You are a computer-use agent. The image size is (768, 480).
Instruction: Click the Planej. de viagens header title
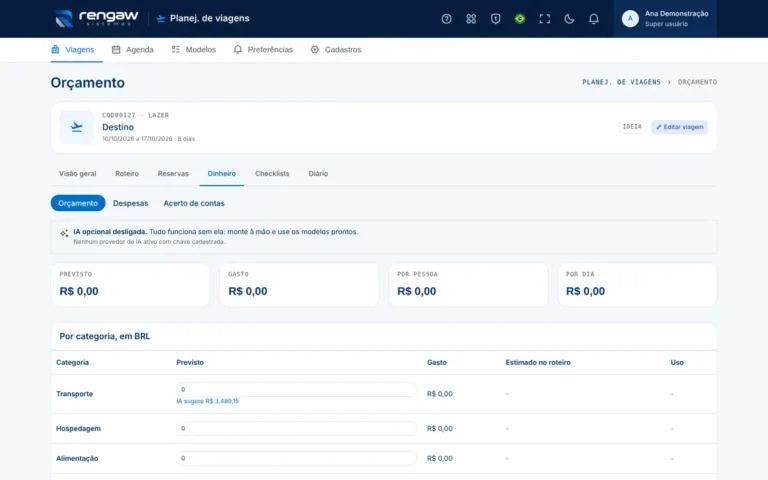pos(210,19)
